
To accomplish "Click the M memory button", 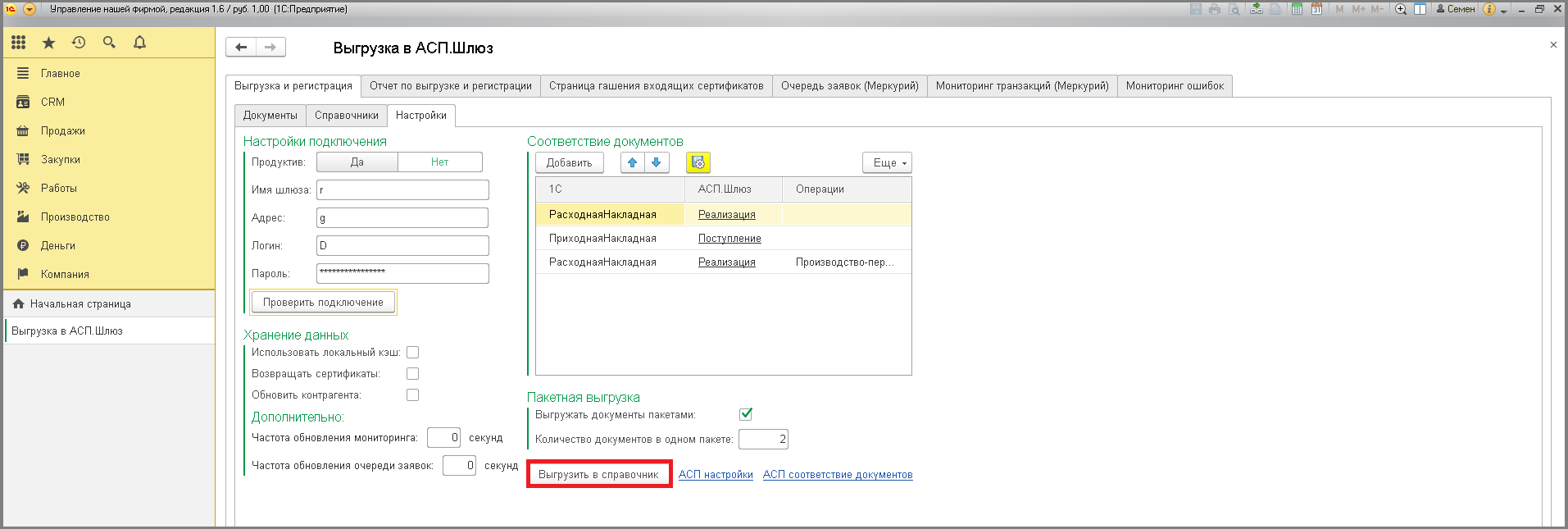I will point(1339,9).
